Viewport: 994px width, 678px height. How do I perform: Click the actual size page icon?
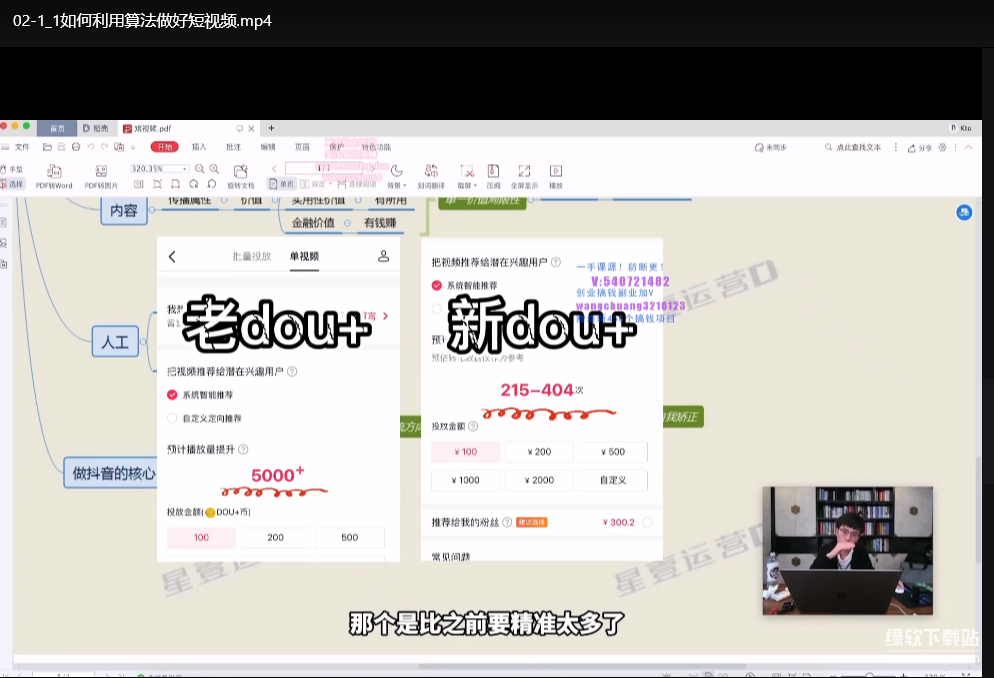(x=139, y=184)
